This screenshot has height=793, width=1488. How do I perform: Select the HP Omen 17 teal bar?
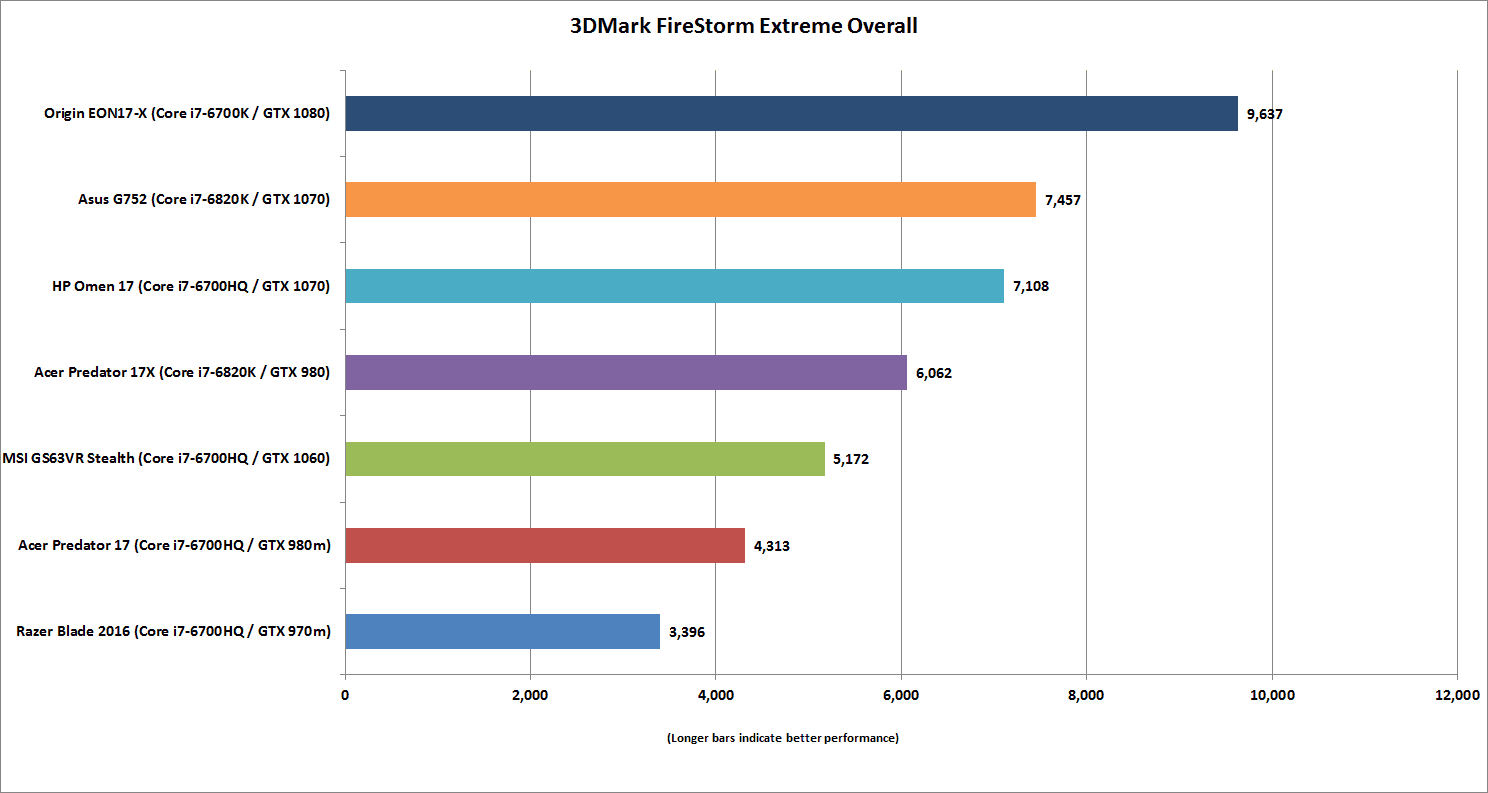click(x=674, y=286)
